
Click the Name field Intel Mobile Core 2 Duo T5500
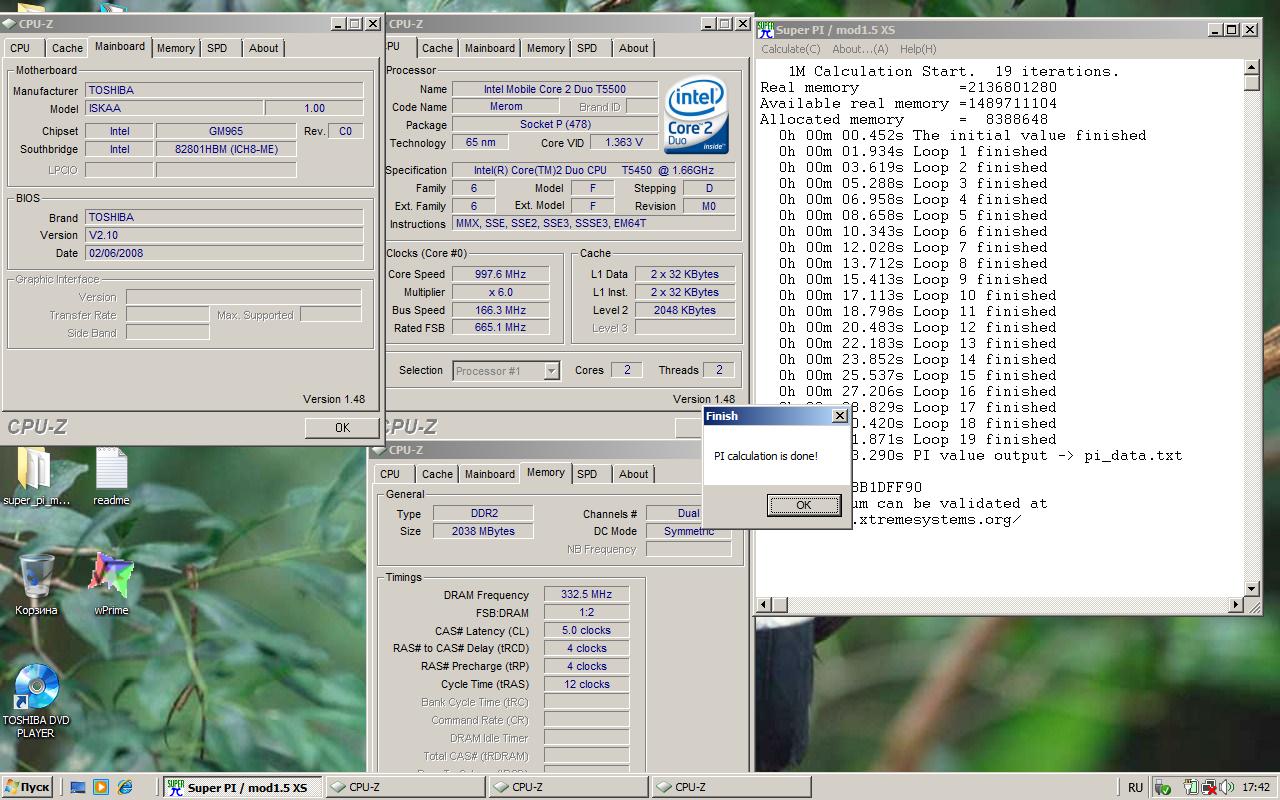click(555, 89)
